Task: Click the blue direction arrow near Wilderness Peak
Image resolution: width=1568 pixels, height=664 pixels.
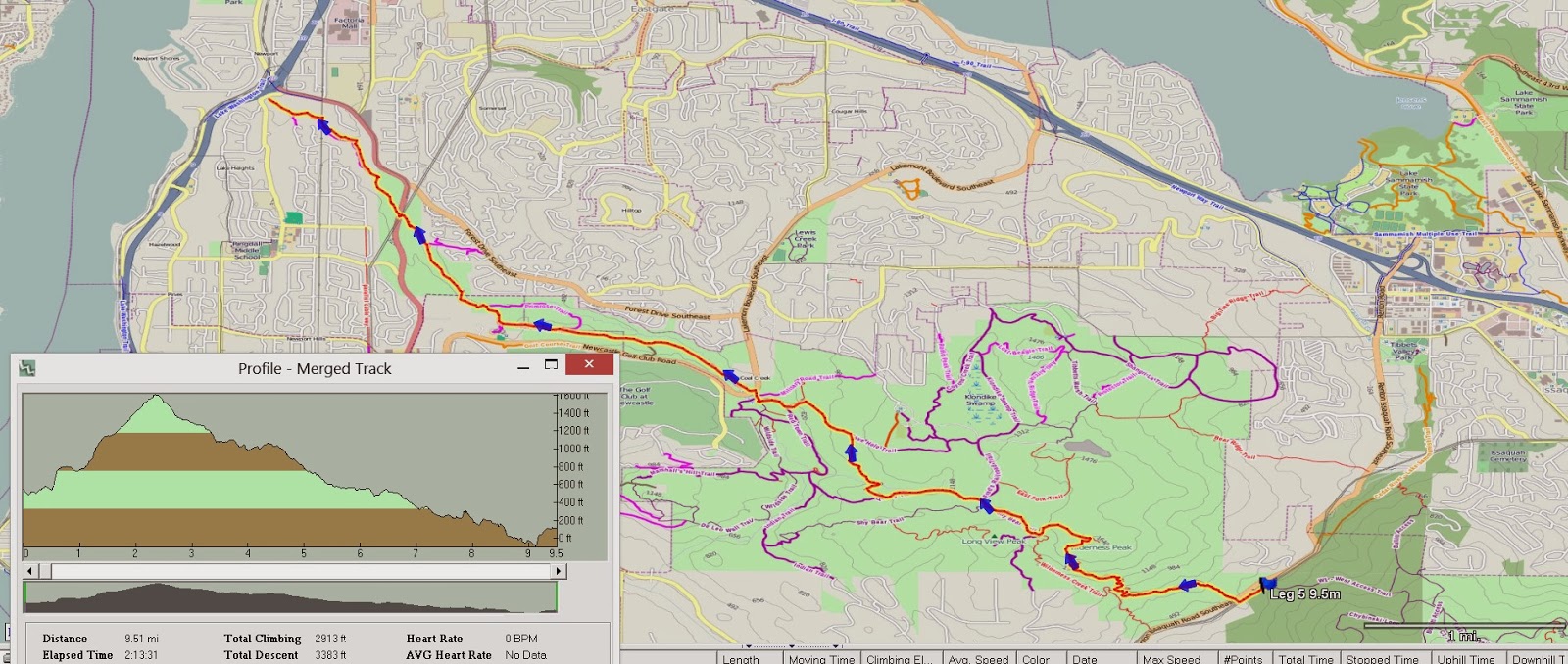Action: pyautogui.click(x=1071, y=561)
